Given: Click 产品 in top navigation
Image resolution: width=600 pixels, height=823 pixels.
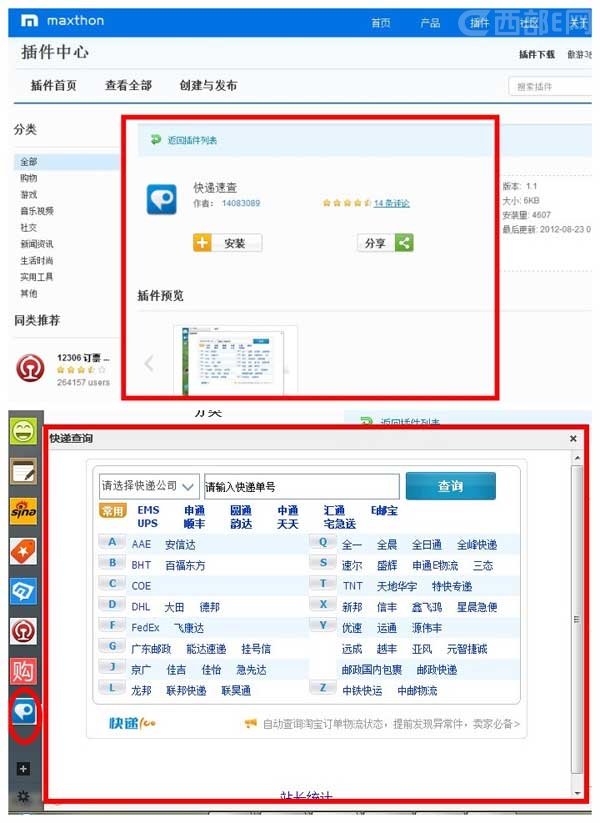Looking at the screenshot, I should tap(430, 23).
